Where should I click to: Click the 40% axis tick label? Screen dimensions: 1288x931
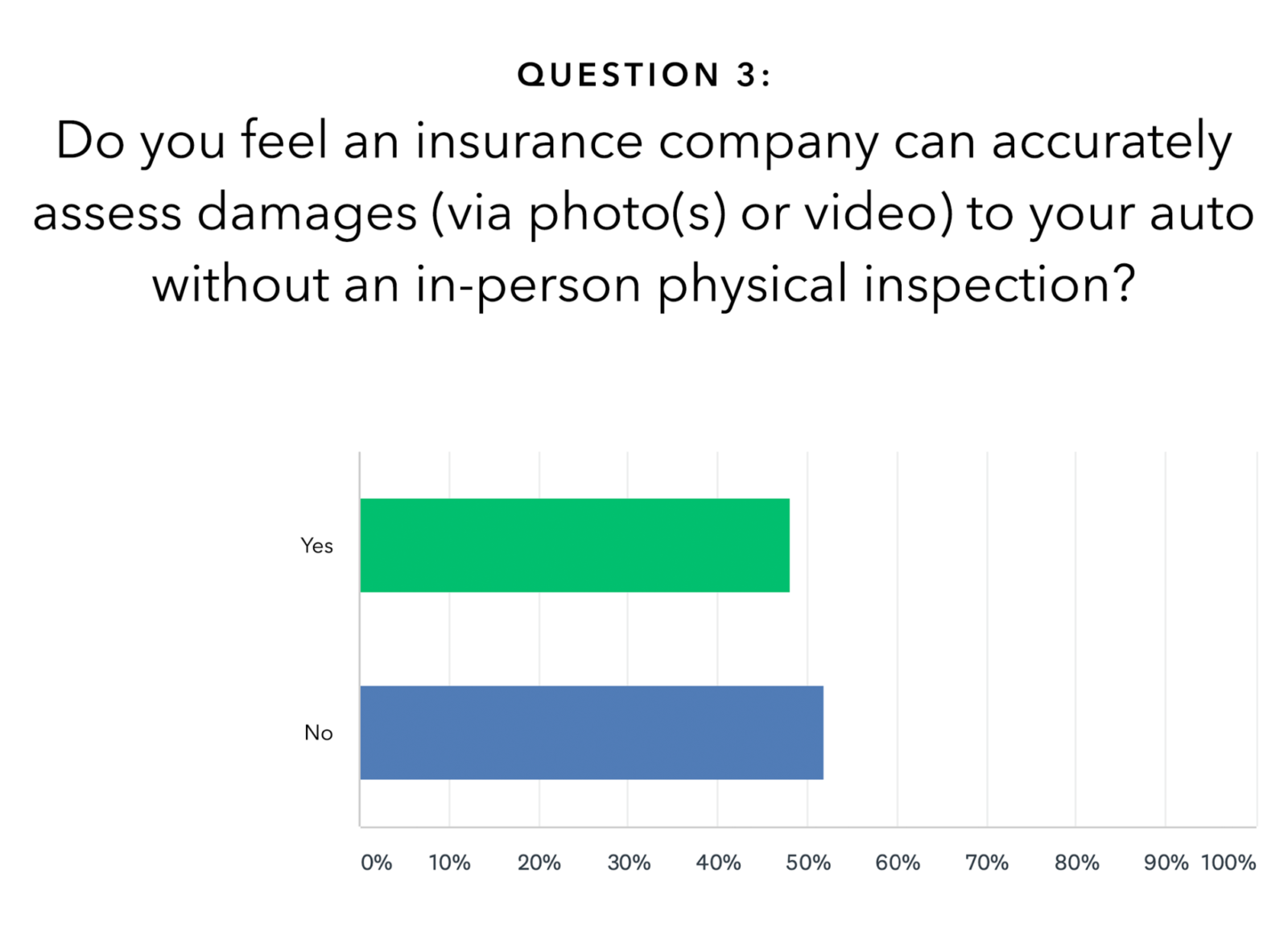[x=718, y=863]
